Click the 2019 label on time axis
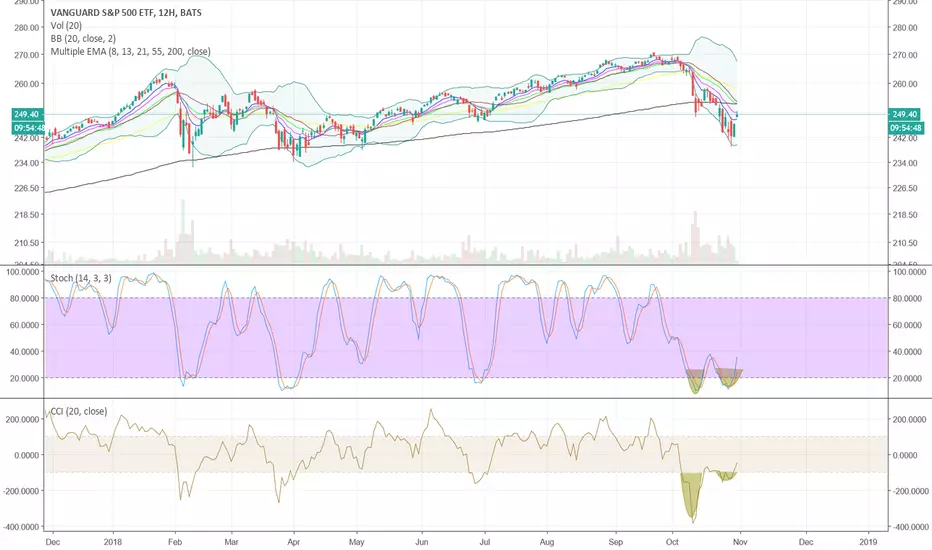Image resolution: width=932 pixels, height=550 pixels. click(x=868, y=542)
